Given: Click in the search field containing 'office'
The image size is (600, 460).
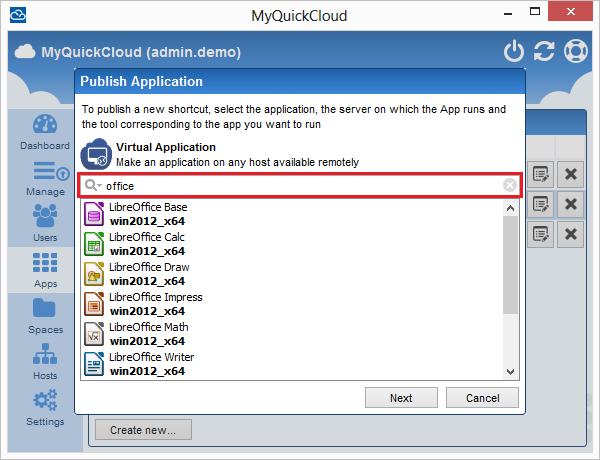Looking at the screenshot, I should click(x=300, y=186).
